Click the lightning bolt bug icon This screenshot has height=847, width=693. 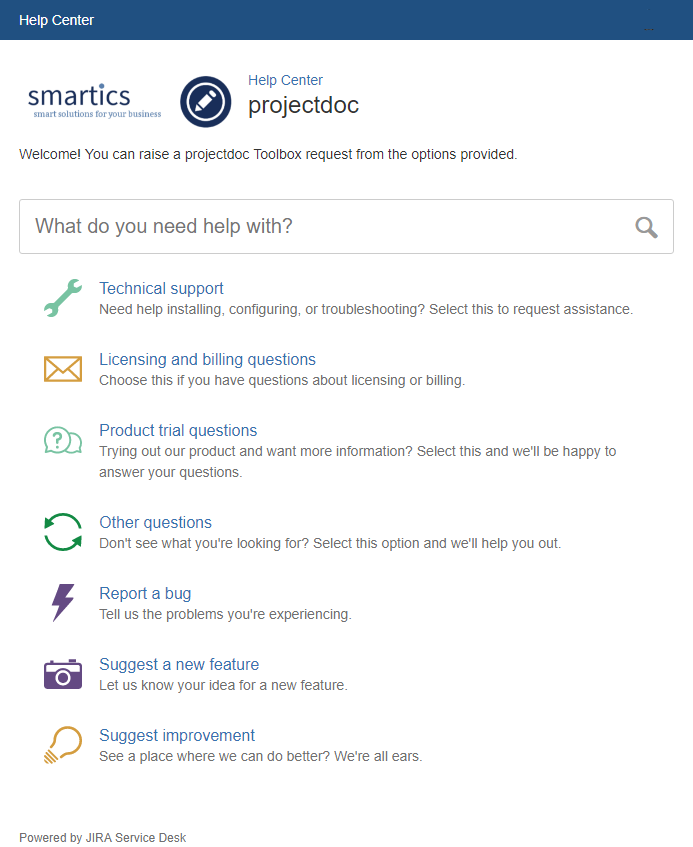(63, 603)
